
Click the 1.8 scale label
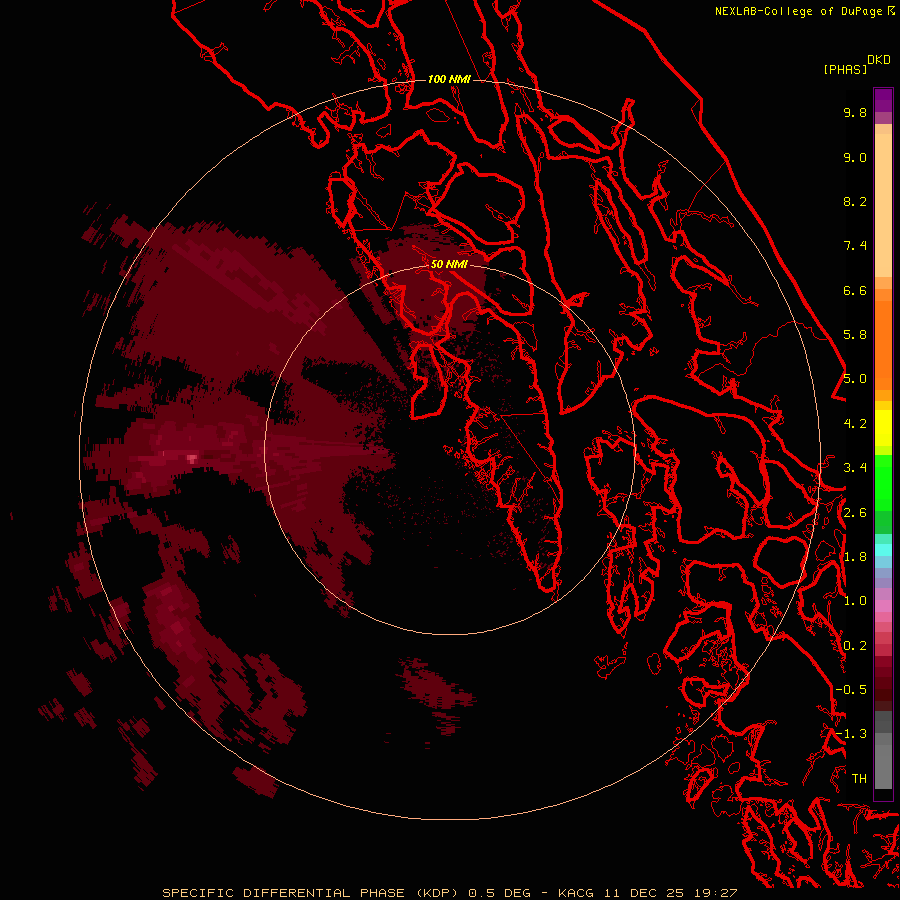tap(855, 557)
